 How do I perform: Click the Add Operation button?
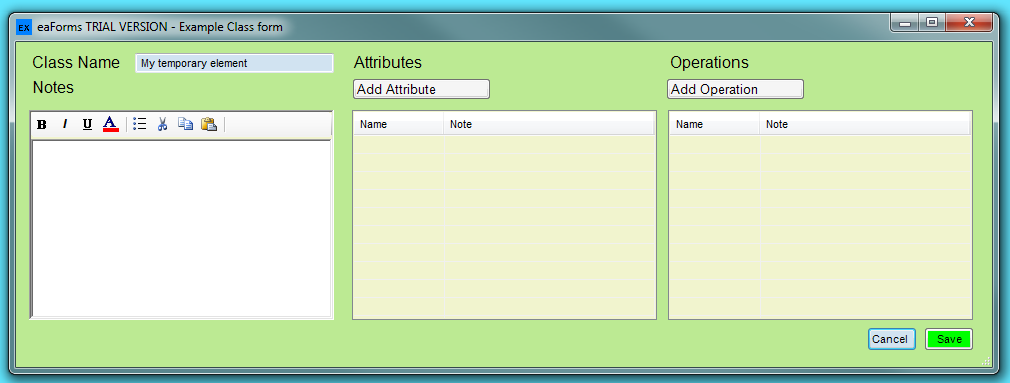tap(735, 89)
